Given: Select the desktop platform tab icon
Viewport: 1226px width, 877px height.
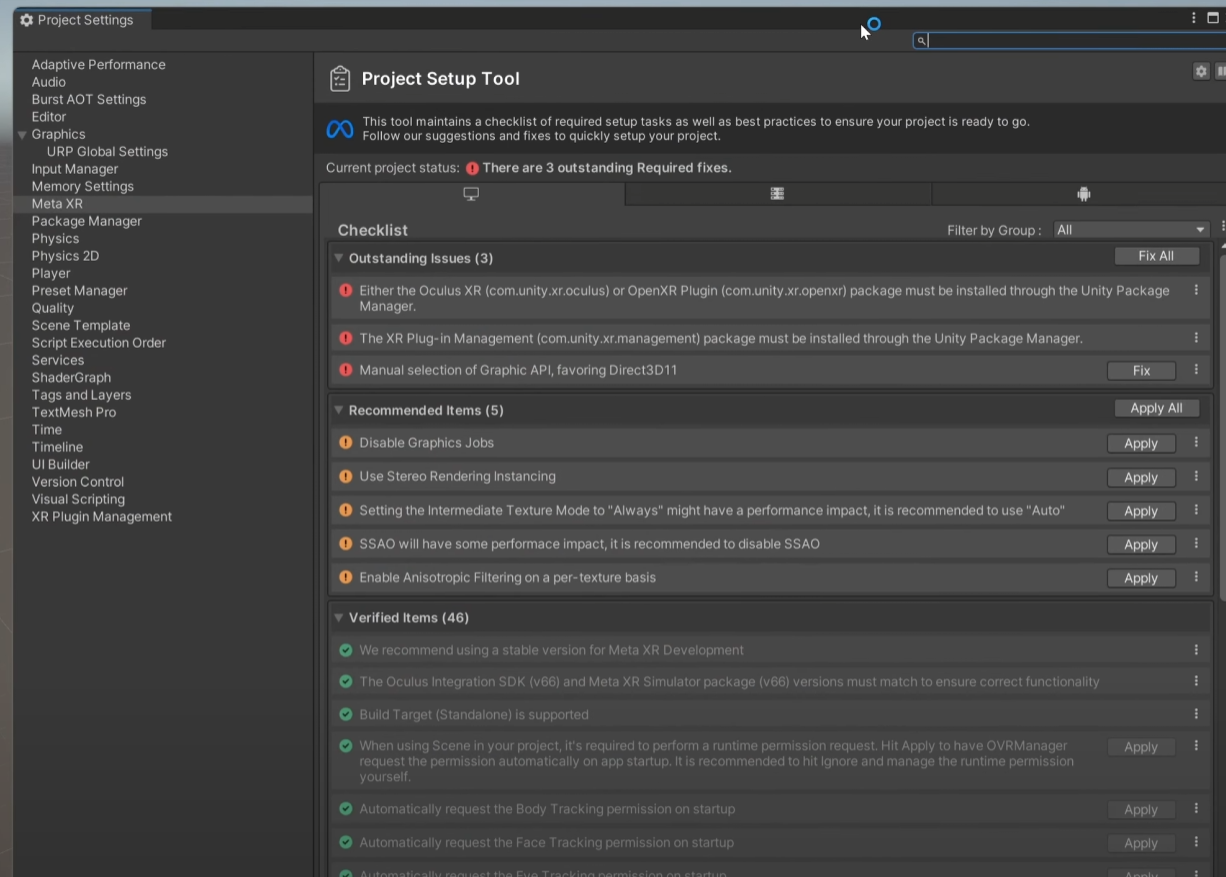Looking at the screenshot, I should pyautogui.click(x=471, y=194).
